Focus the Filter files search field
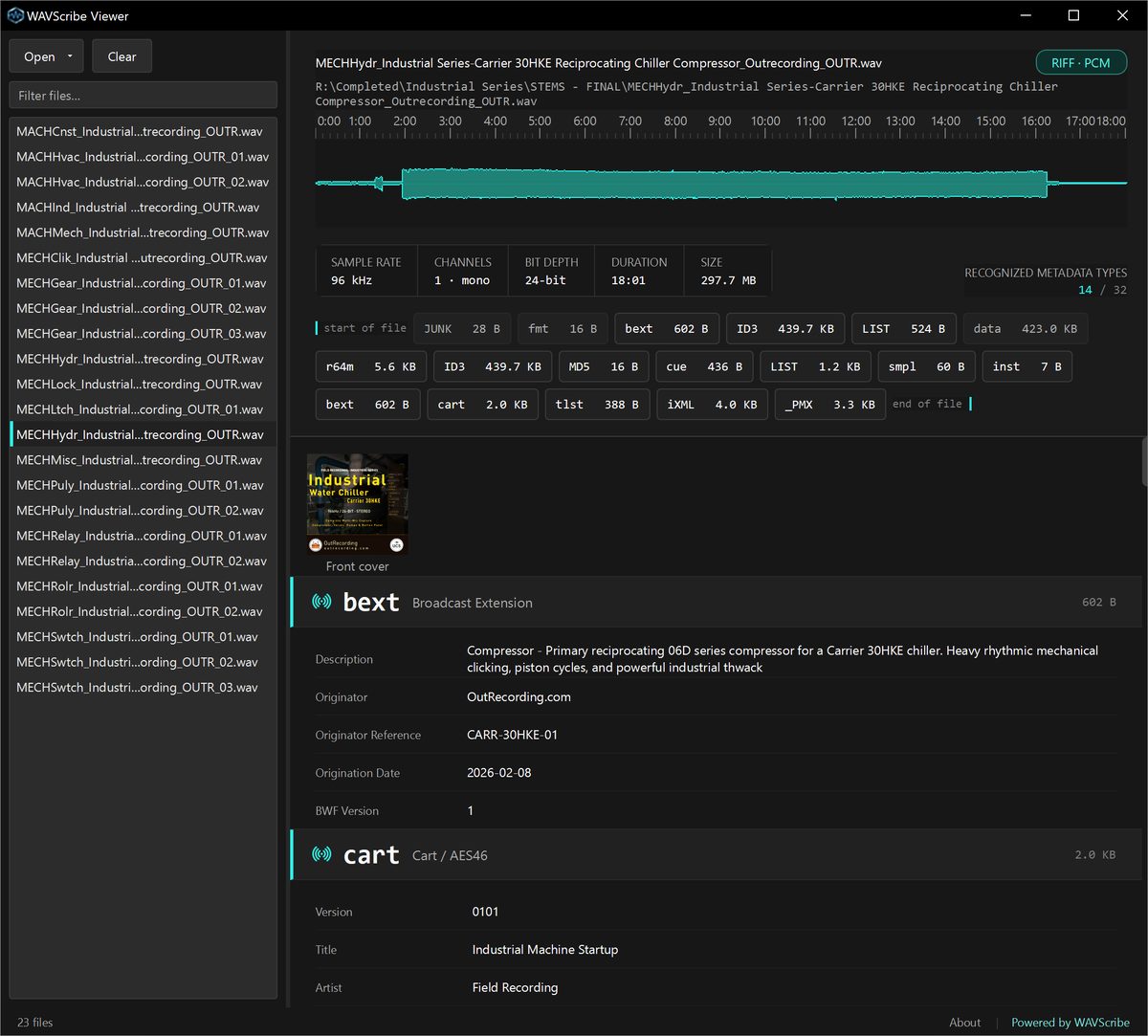The image size is (1148, 1036). [143, 96]
